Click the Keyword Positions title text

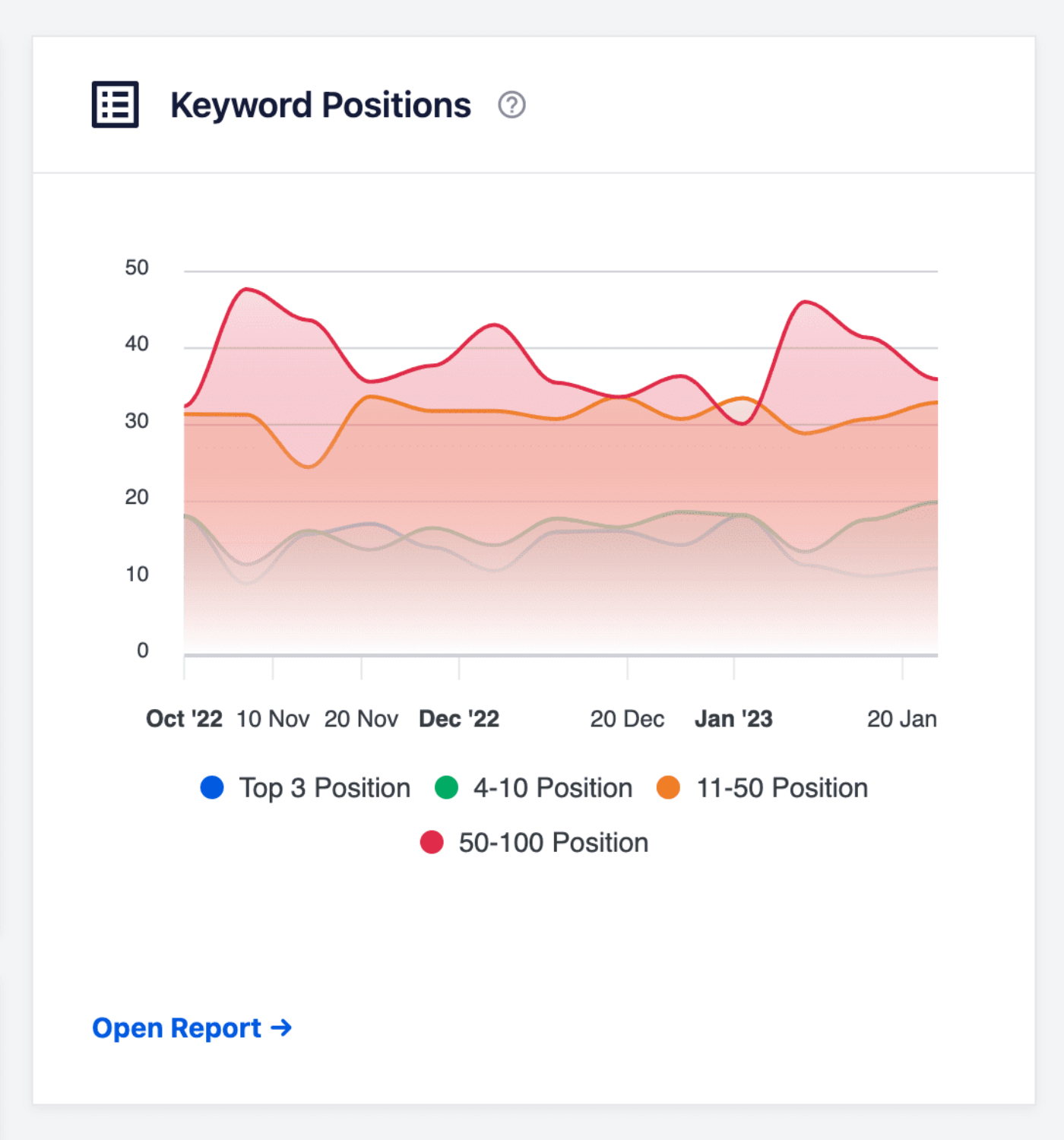pos(321,106)
